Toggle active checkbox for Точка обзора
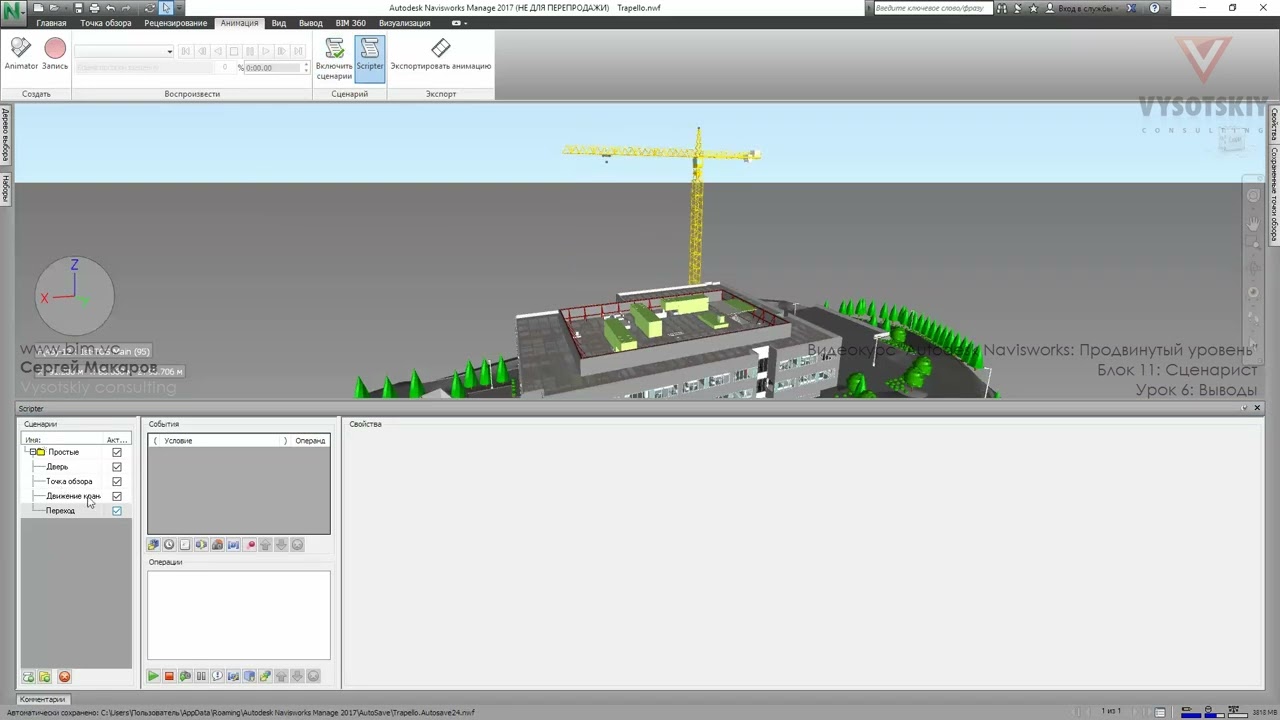This screenshot has height=720, width=1280. click(x=117, y=481)
